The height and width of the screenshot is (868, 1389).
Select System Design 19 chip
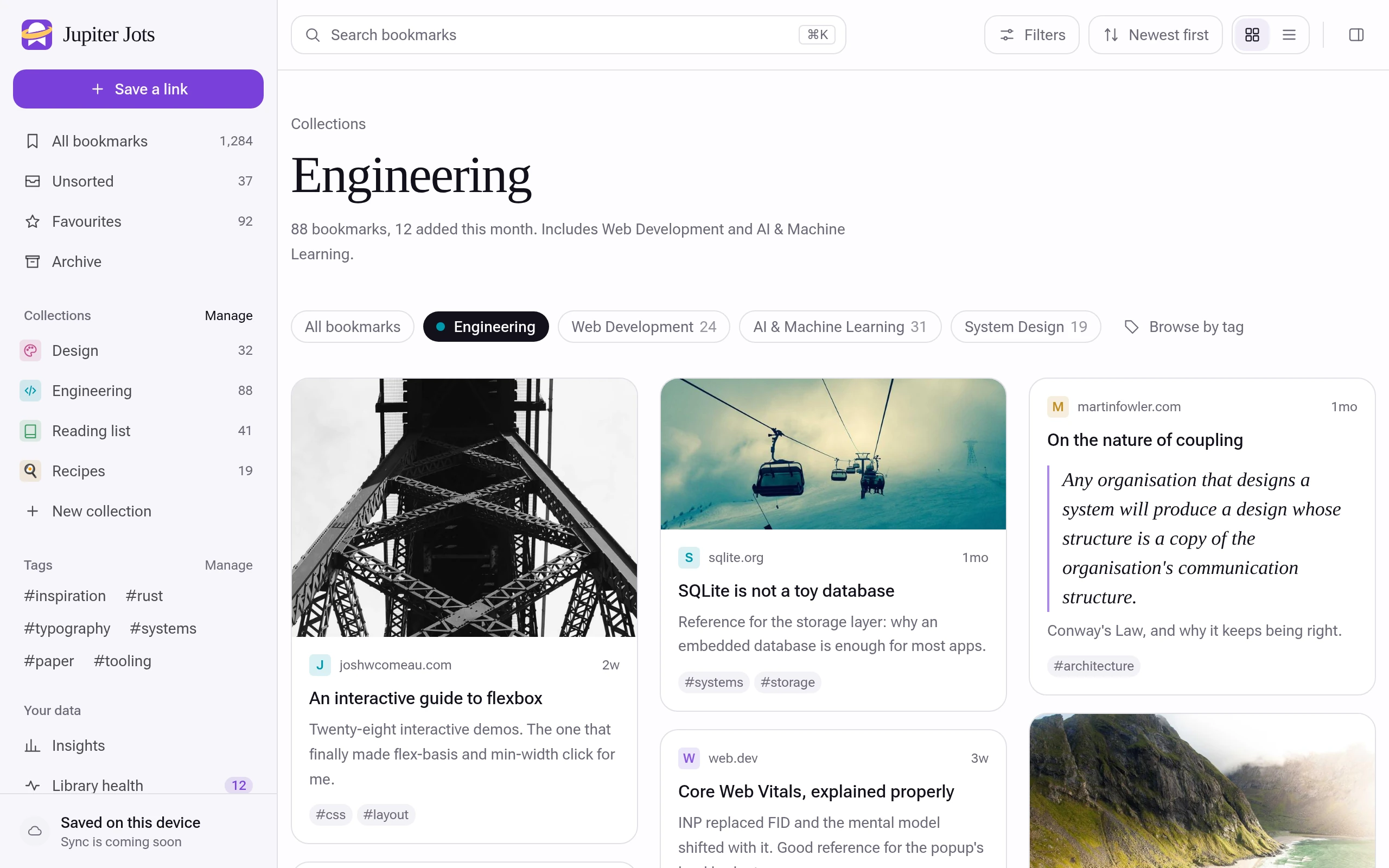pyautogui.click(x=1025, y=327)
